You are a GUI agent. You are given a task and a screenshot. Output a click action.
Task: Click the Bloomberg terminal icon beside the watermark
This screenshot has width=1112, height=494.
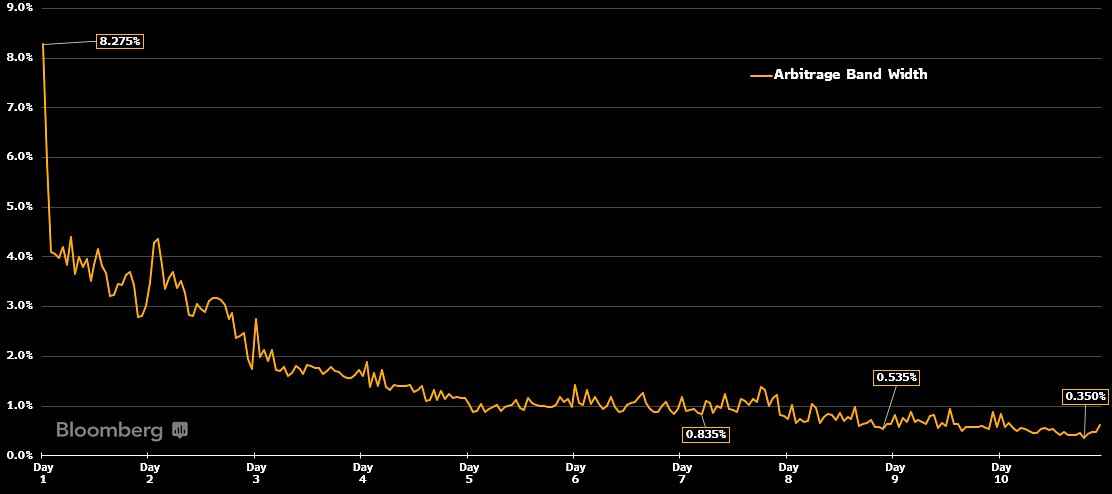[x=180, y=431]
